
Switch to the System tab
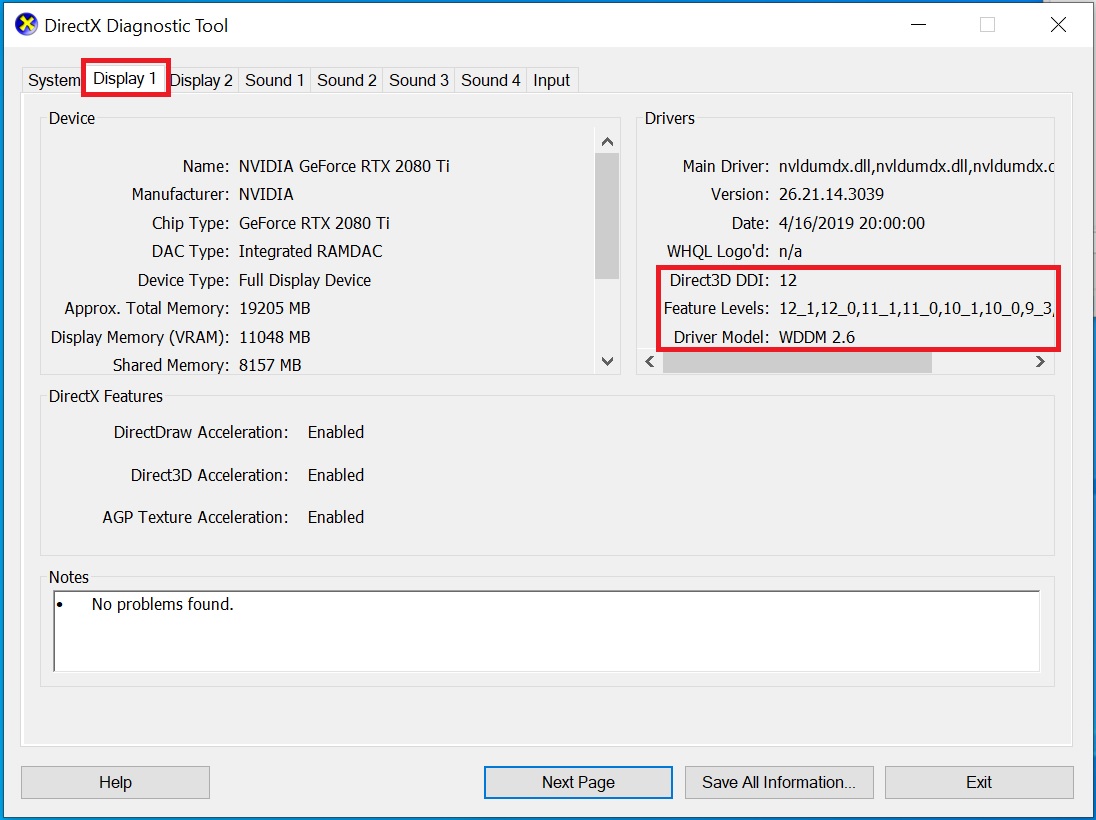point(53,80)
